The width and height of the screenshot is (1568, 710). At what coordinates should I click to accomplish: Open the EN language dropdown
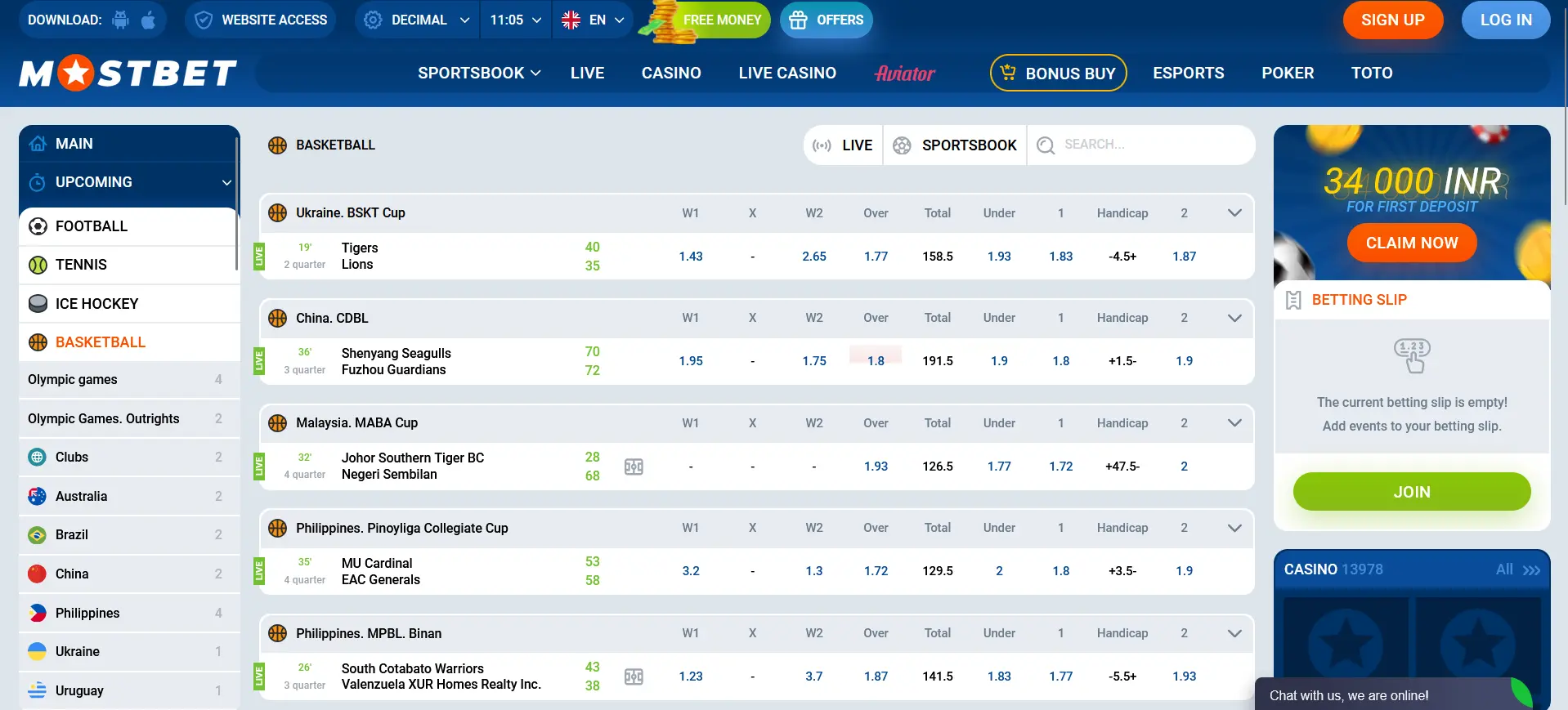point(594,20)
